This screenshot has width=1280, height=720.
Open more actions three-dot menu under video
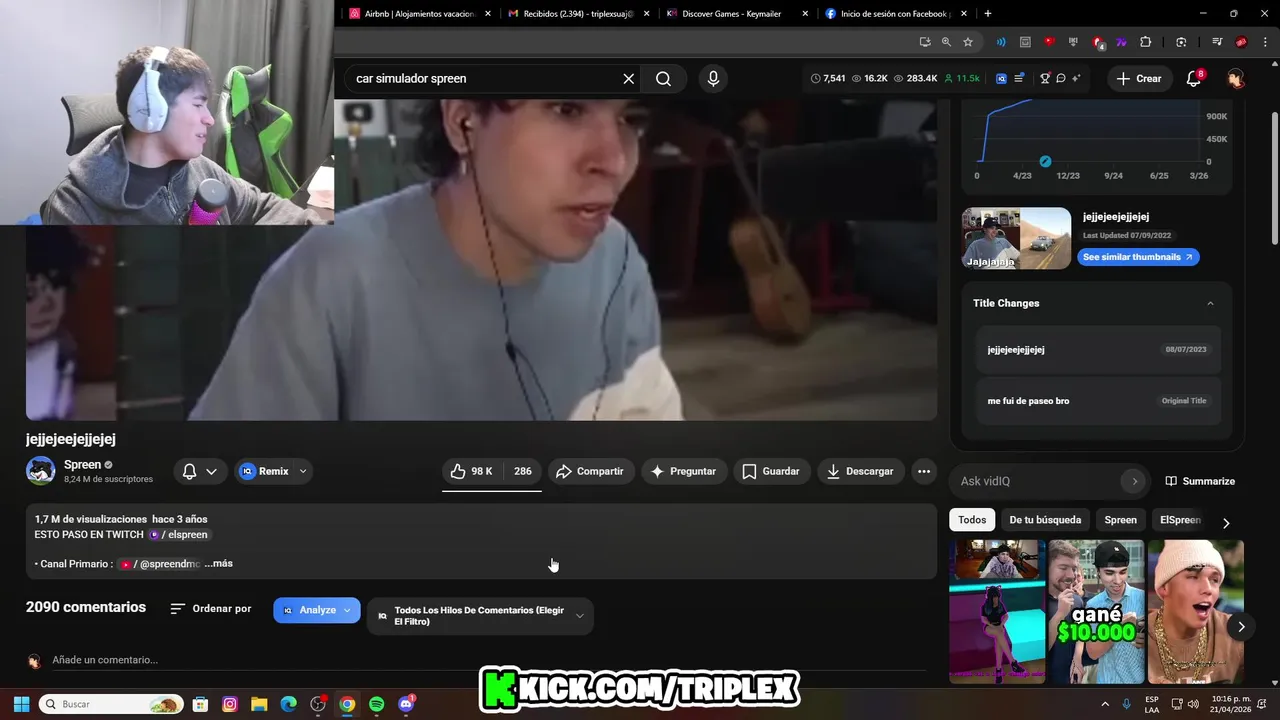coord(924,471)
